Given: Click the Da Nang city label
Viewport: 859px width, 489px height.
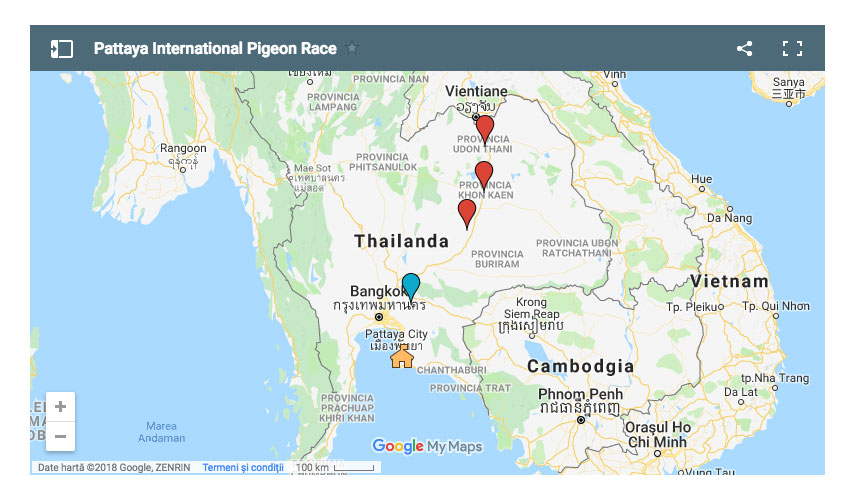Looking at the screenshot, I should 729,218.
